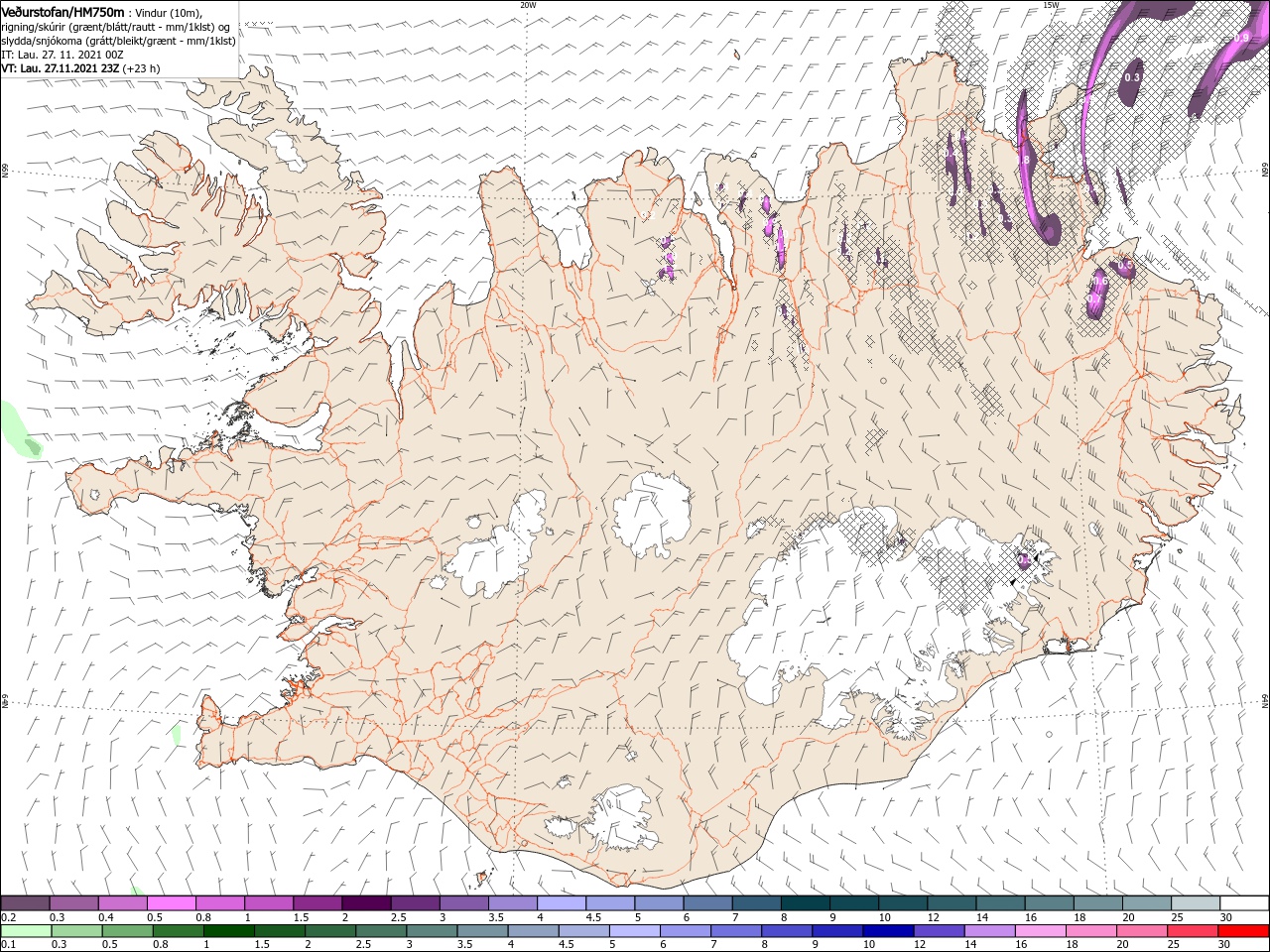Click the 'VT: Lau. 27.11.2021 23Z' valid time line
Viewport: 1270px width, 952px height.
(80, 68)
